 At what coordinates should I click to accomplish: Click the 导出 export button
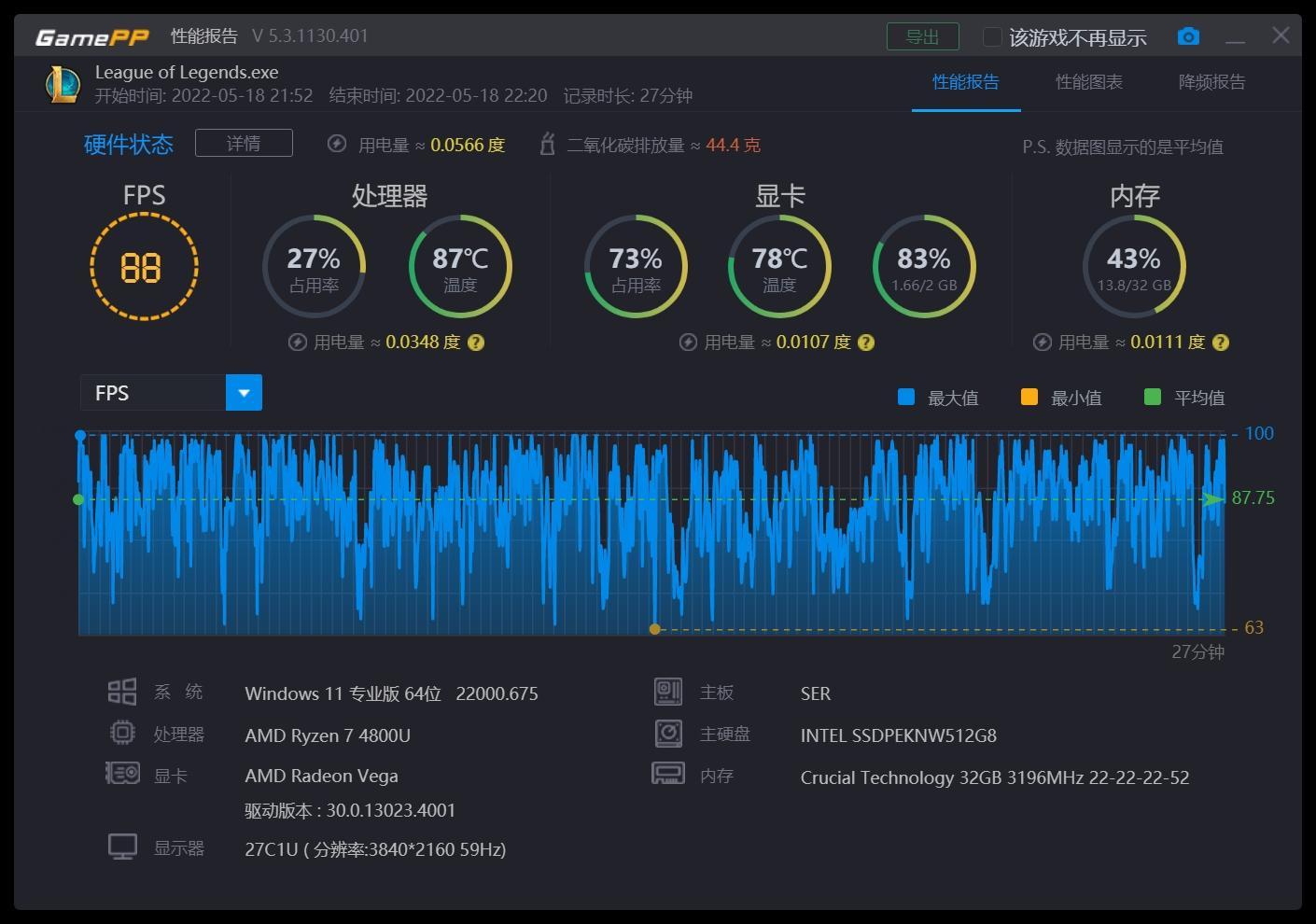click(922, 36)
